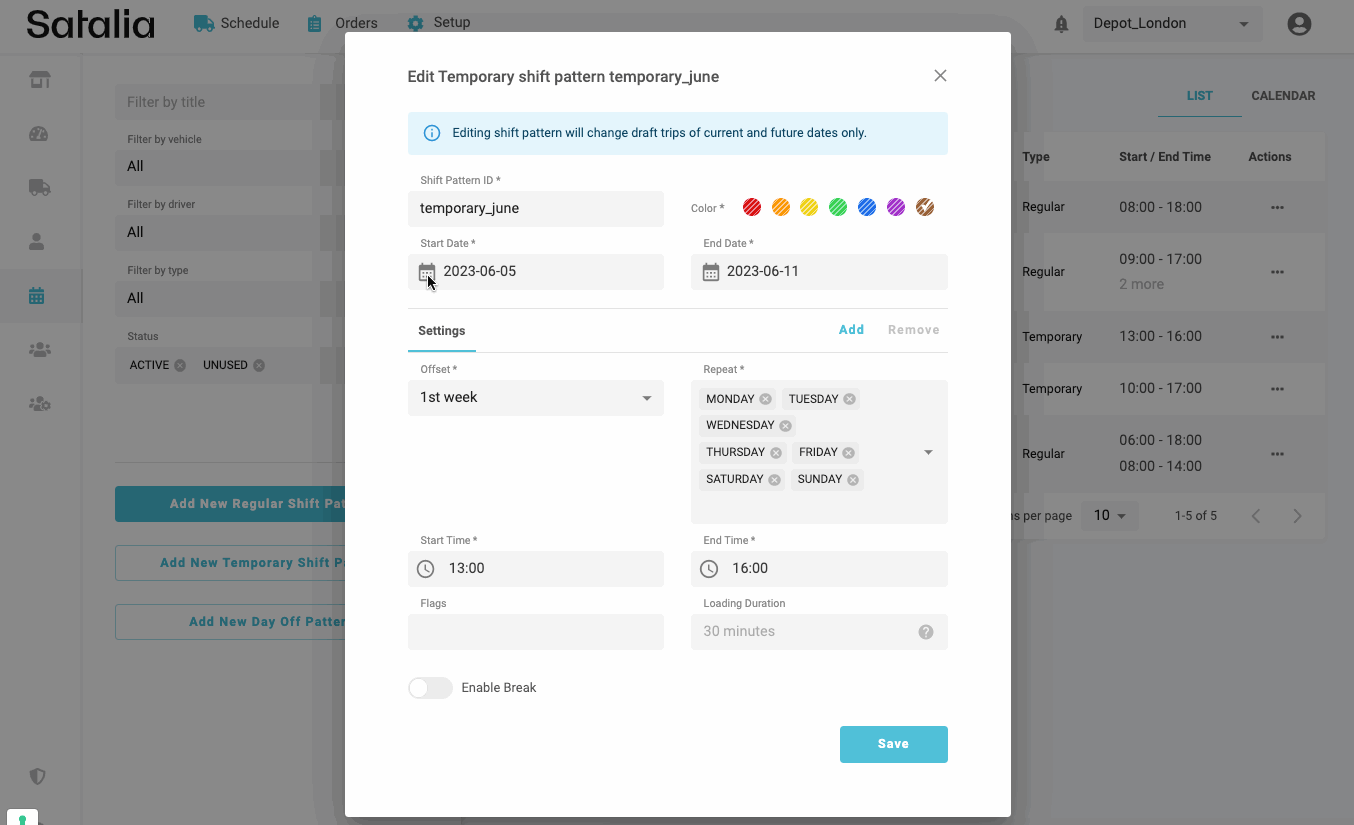Select the Settings tab
1354x825 pixels.
point(442,331)
